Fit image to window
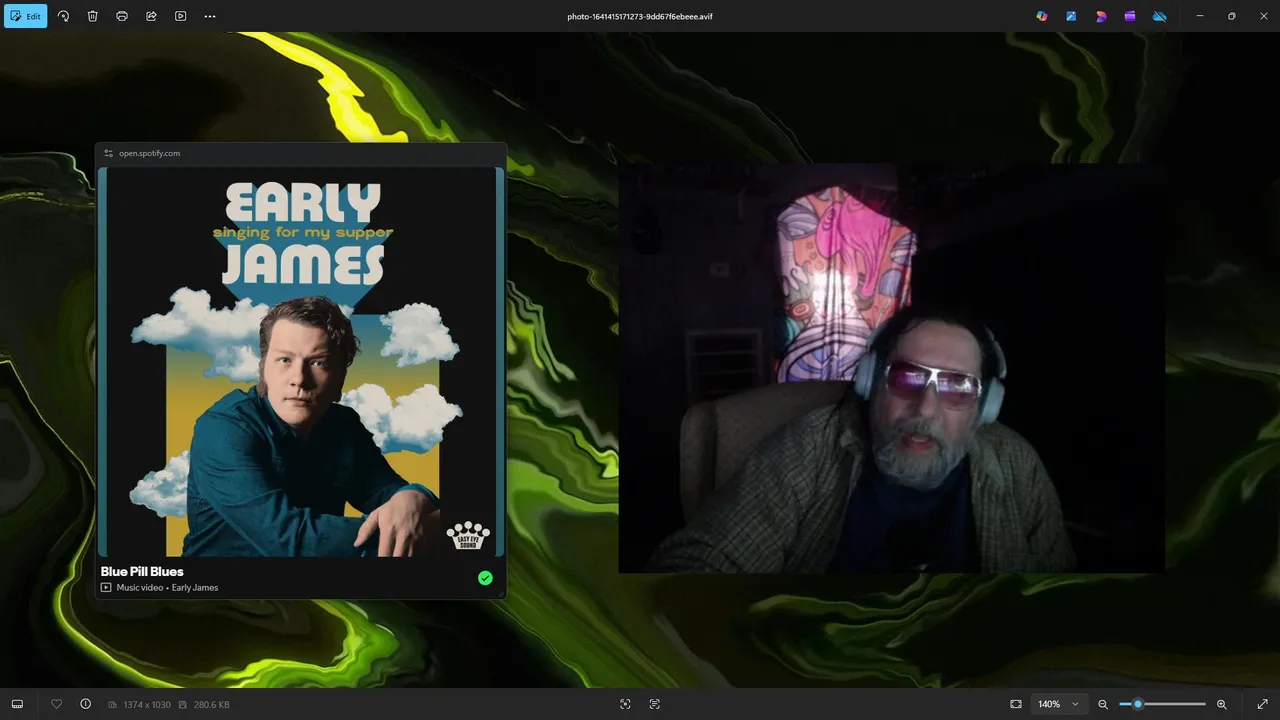 pyautogui.click(x=1016, y=704)
